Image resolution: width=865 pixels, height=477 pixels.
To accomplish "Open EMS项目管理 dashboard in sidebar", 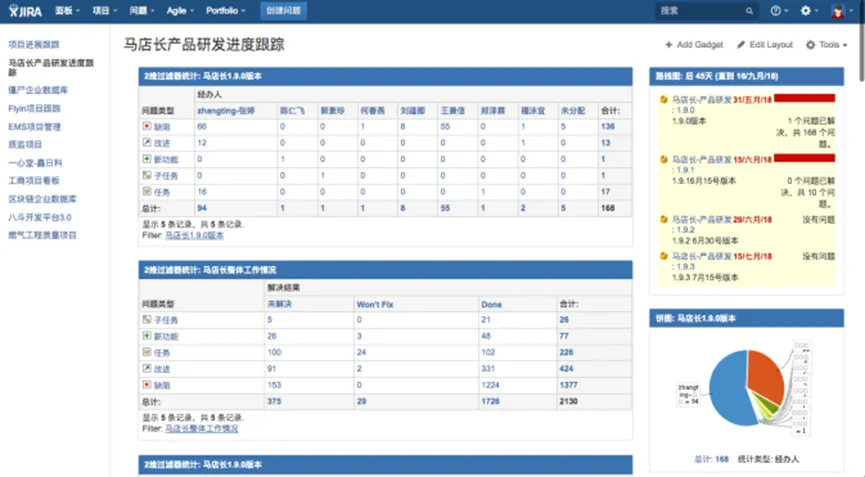I will point(34,127).
